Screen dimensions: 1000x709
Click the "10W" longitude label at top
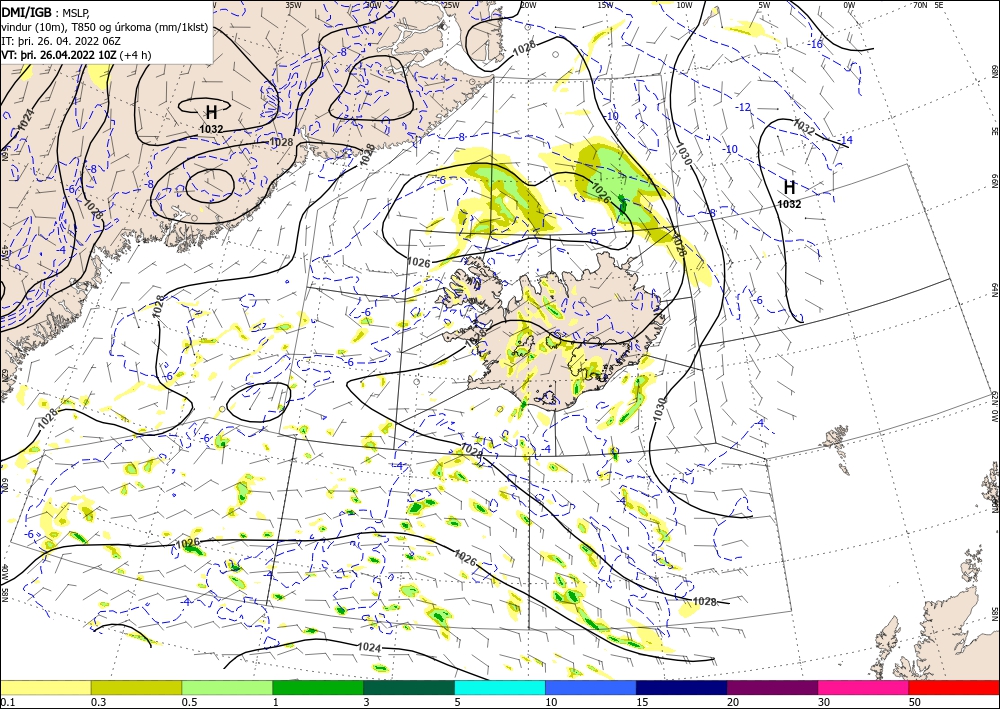pos(684,5)
